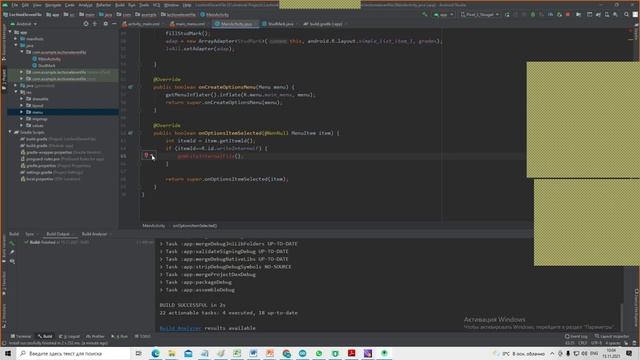The width and height of the screenshot is (640, 360).
Task: Collapse the Gradle Scripts tree node
Action: (10, 132)
